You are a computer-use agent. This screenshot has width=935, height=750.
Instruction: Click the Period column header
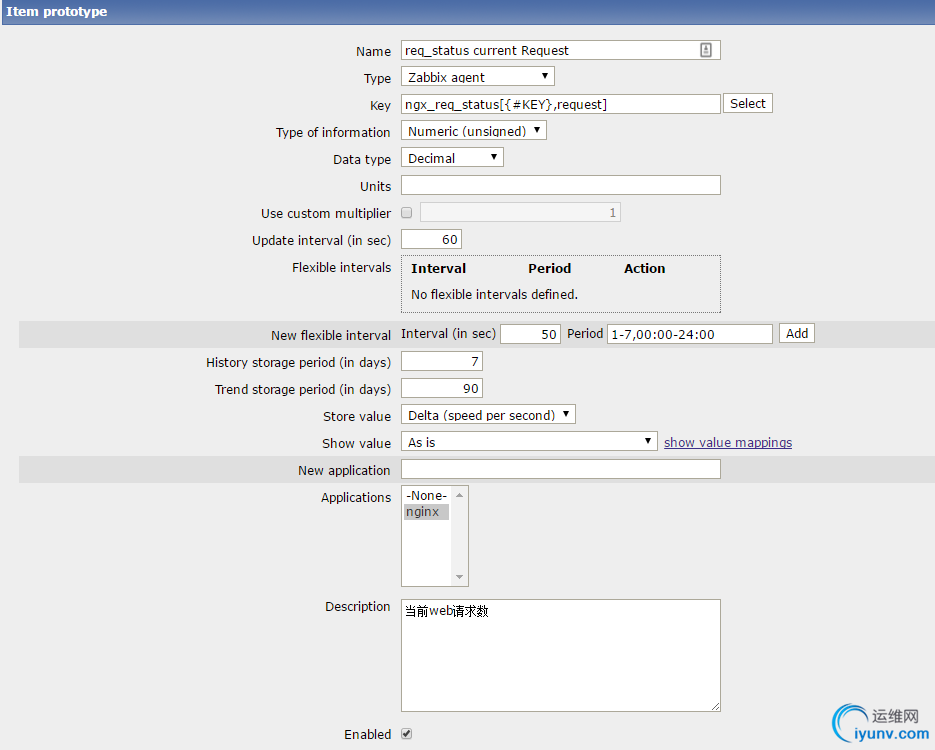549,268
